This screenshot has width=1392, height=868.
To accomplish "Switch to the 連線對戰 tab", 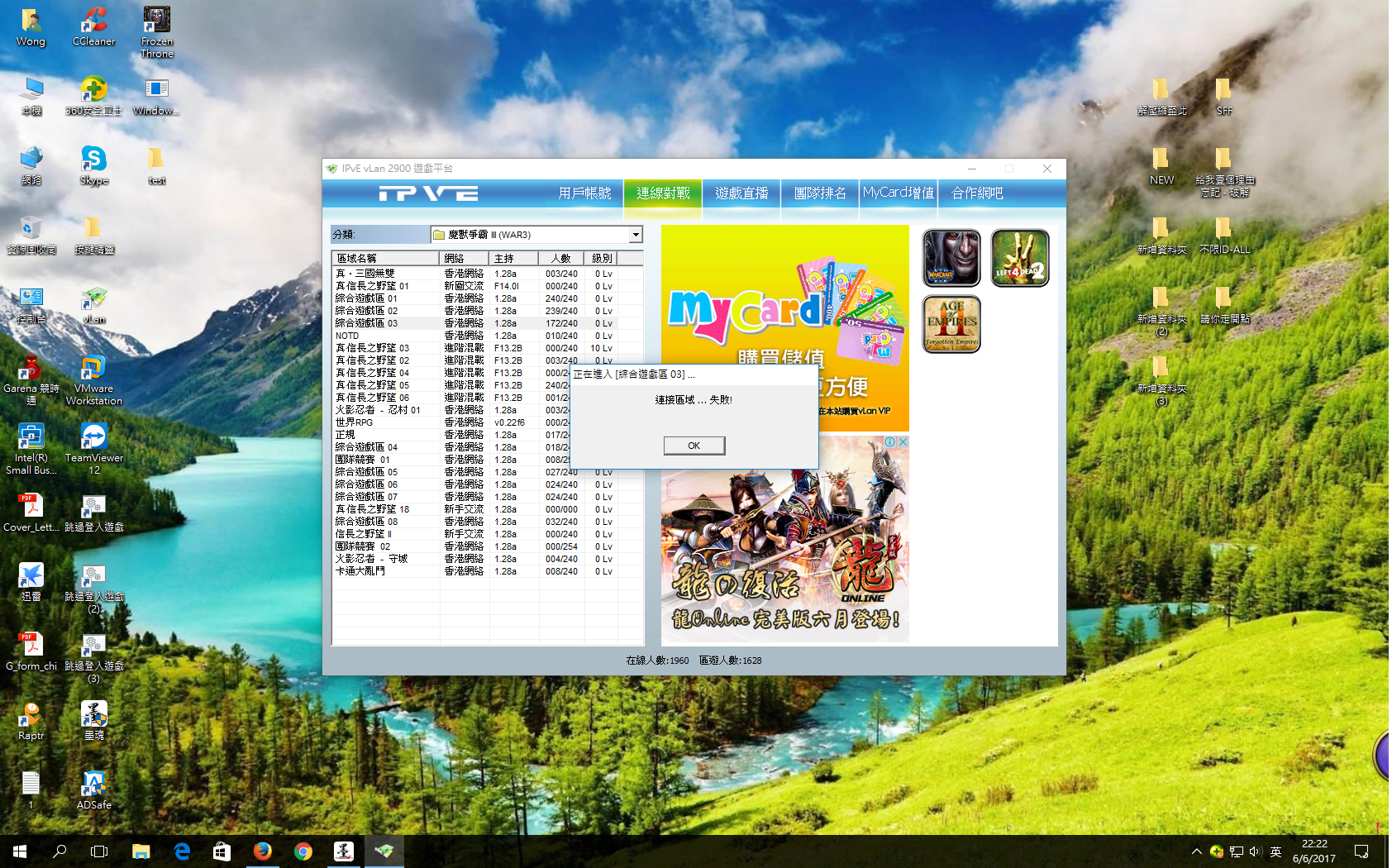I will click(663, 193).
